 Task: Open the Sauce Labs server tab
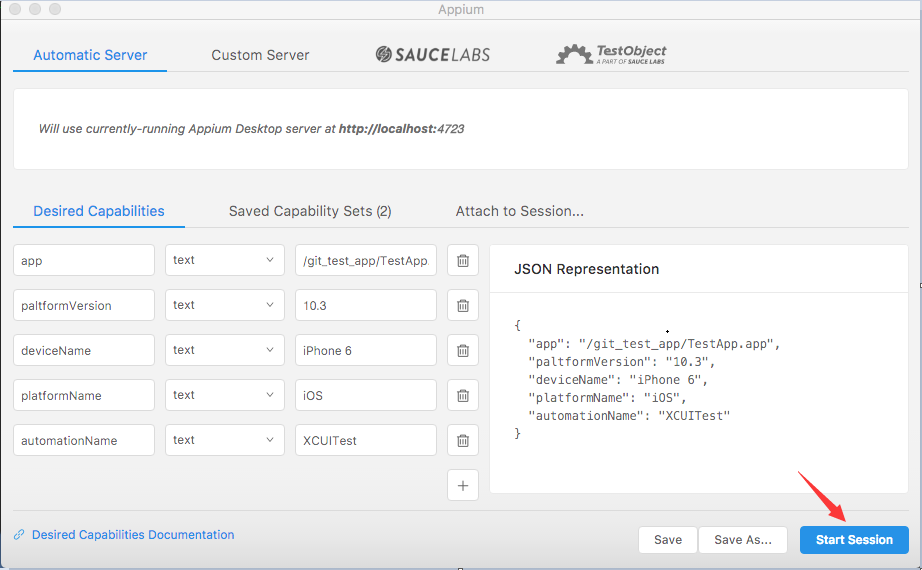click(x=432, y=54)
